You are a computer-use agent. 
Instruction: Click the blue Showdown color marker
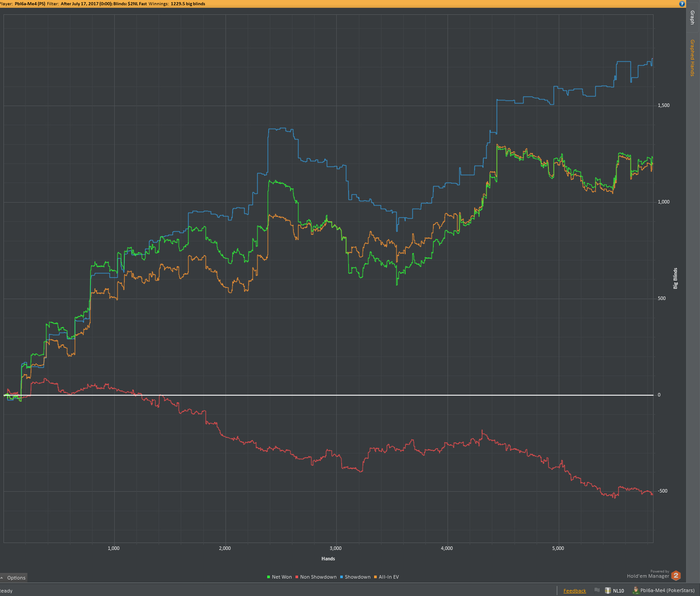click(342, 577)
